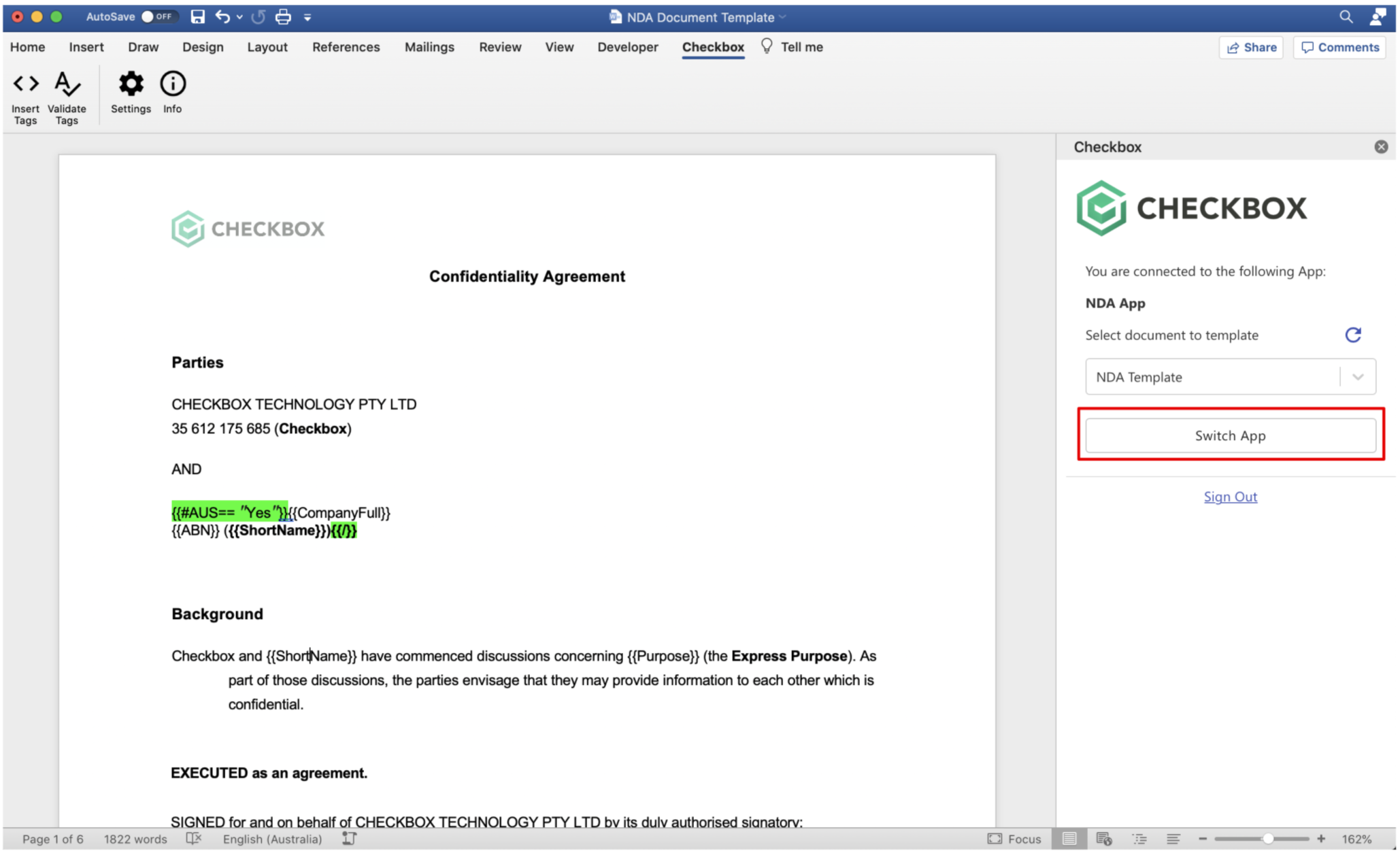Undo last action with arrow icon

[x=222, y=17]
